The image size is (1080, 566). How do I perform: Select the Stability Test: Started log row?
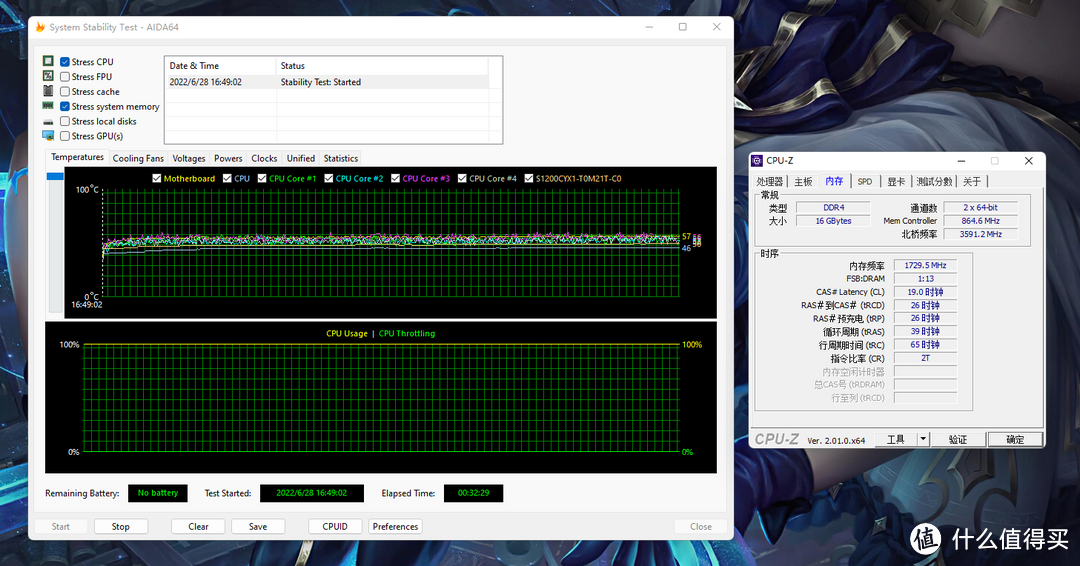pos(320,82)
